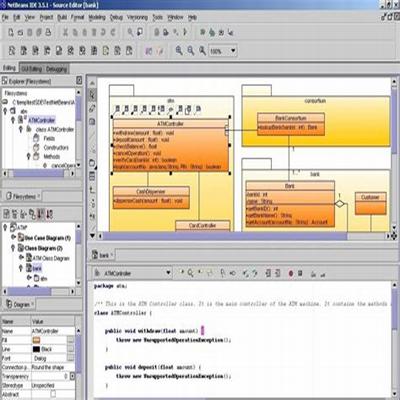Screen dimensions: 400x400
Task: Open the Versioning menu
Action: pos(137,17)
